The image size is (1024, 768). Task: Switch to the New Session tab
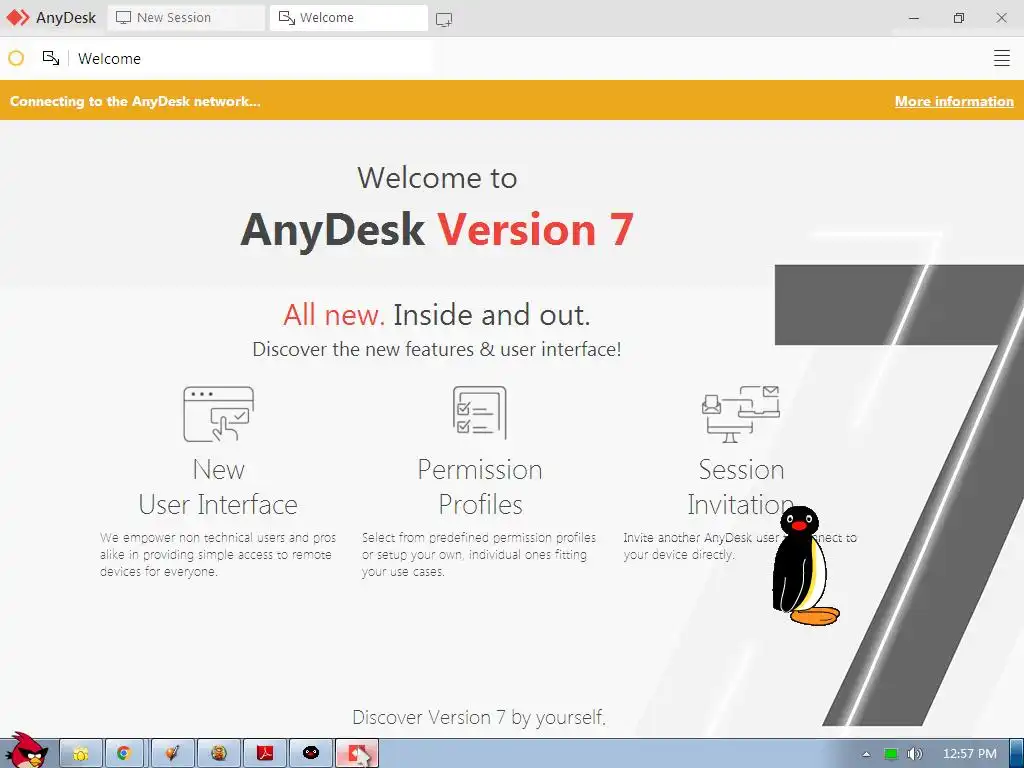186,18
